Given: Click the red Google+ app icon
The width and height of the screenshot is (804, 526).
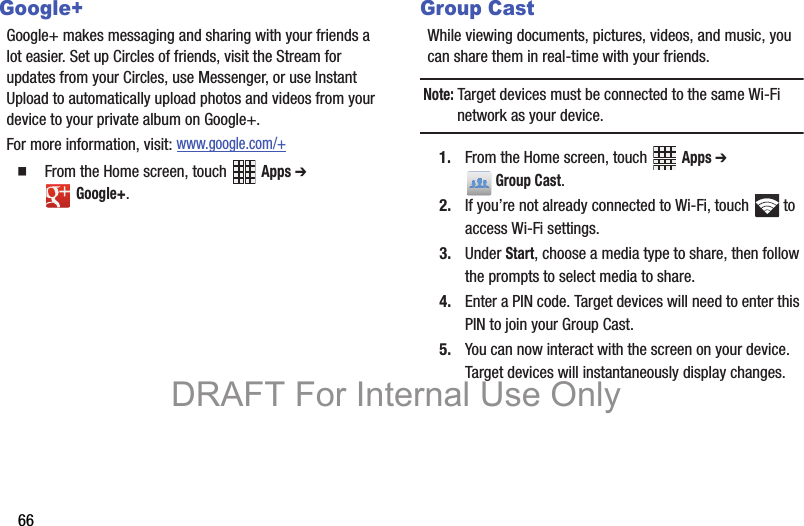Looking at the screenshot, I should pos(58,196).
